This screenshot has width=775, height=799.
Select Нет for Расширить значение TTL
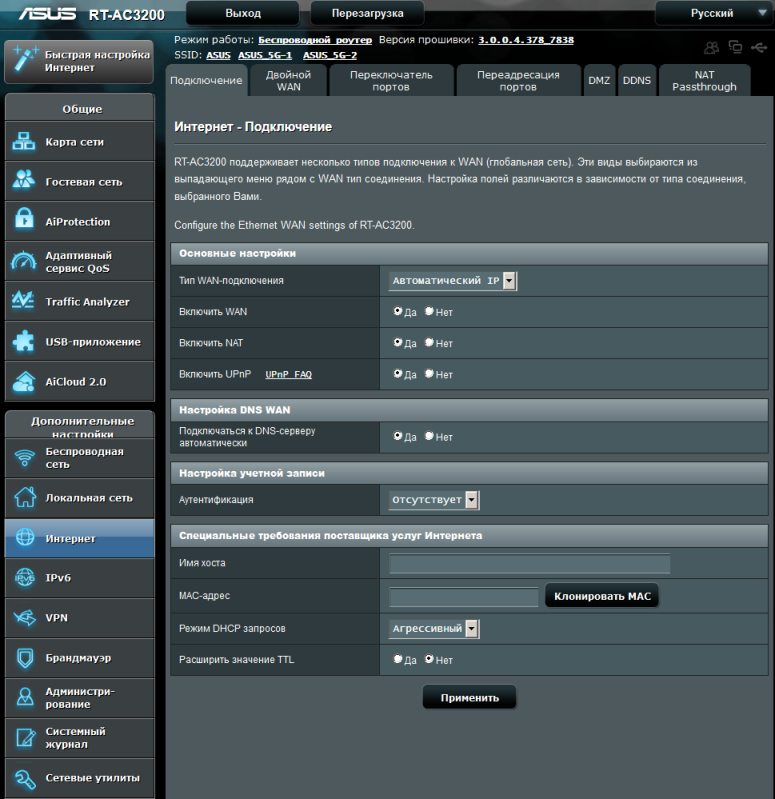pos(429,659)
